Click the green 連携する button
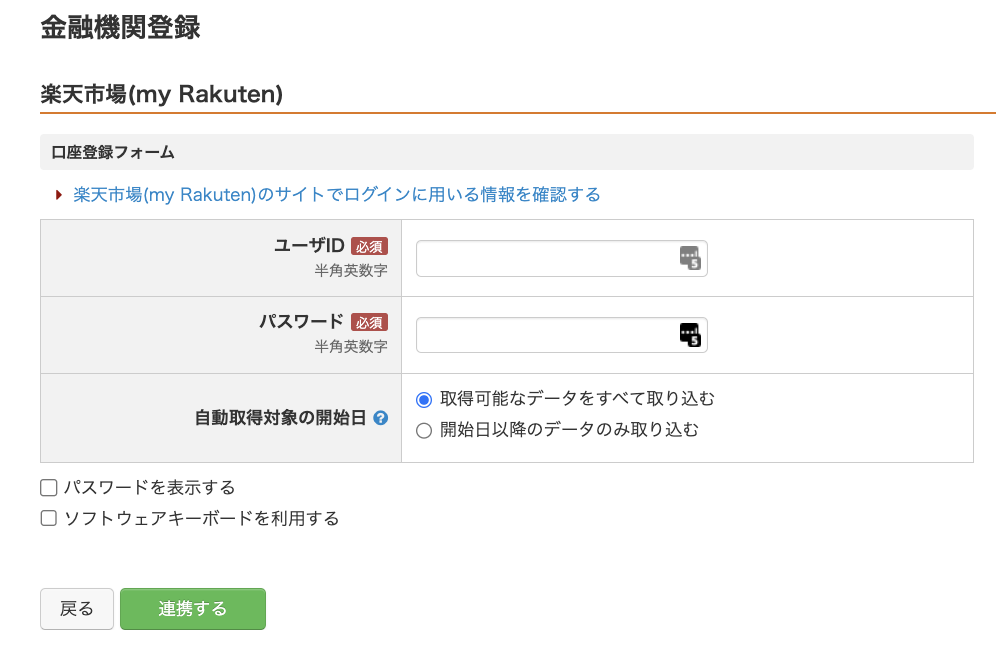Screen dimensions: 996x652 pyautogui.click(x=192, y=609)
